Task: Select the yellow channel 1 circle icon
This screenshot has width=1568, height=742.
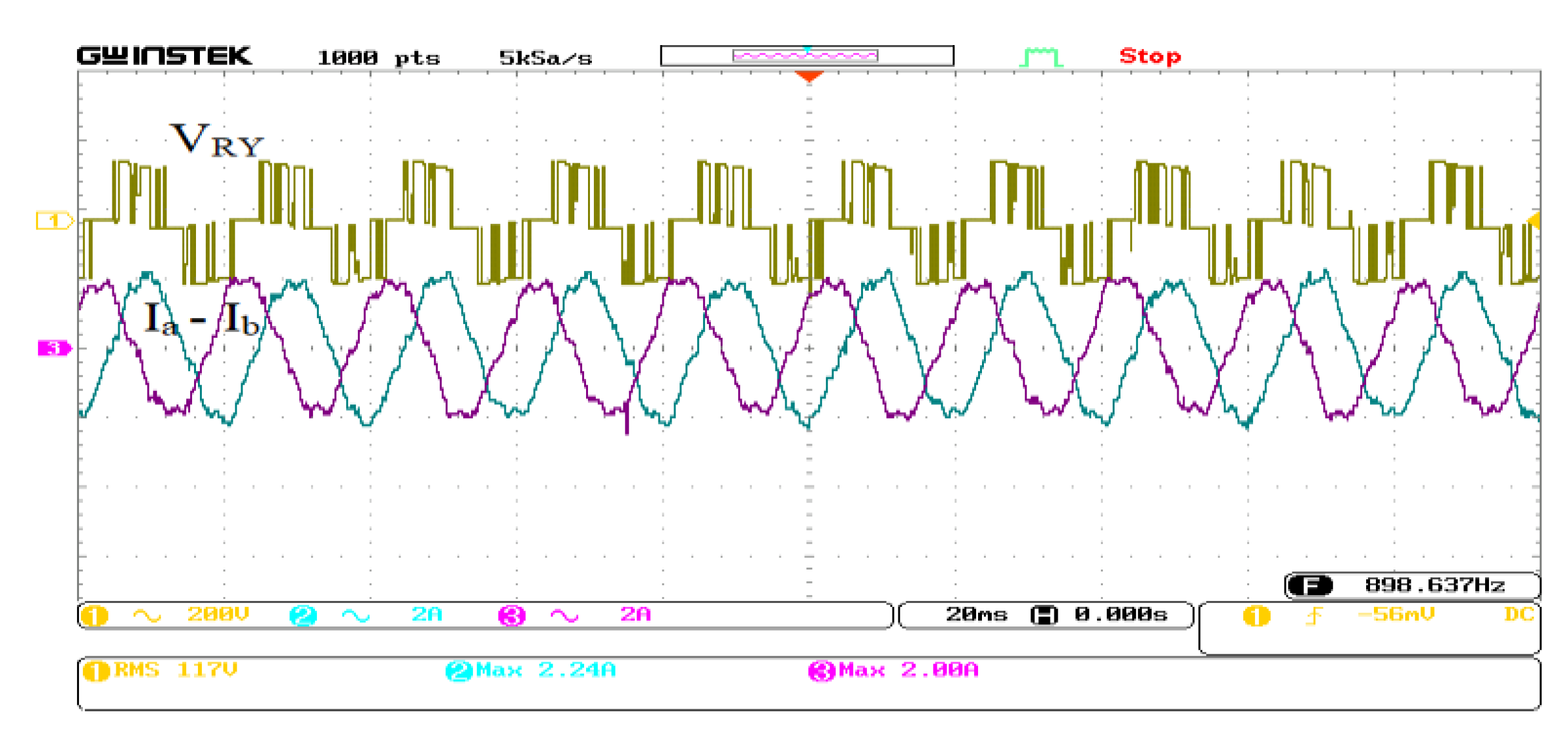Action: click(x=95, y=615)
